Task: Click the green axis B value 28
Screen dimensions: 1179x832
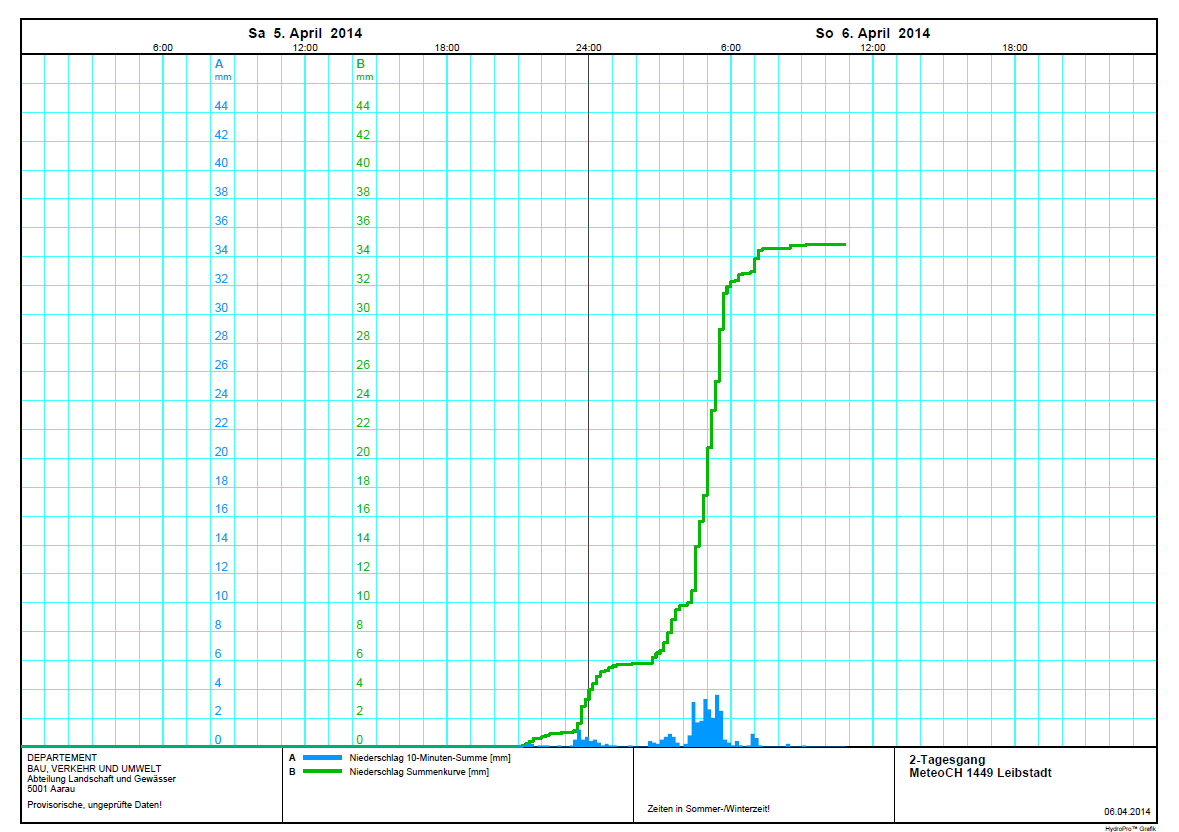Action: pyautogui.click(x=362, y=336)
